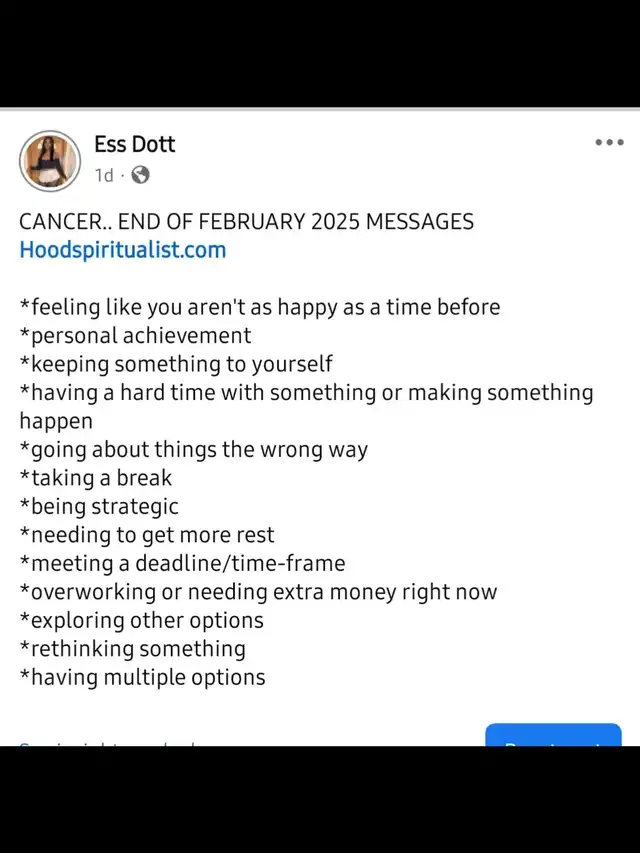Open Ess Dott's profile picture
This screenshot has height=853, width=640.
point(50,161)
